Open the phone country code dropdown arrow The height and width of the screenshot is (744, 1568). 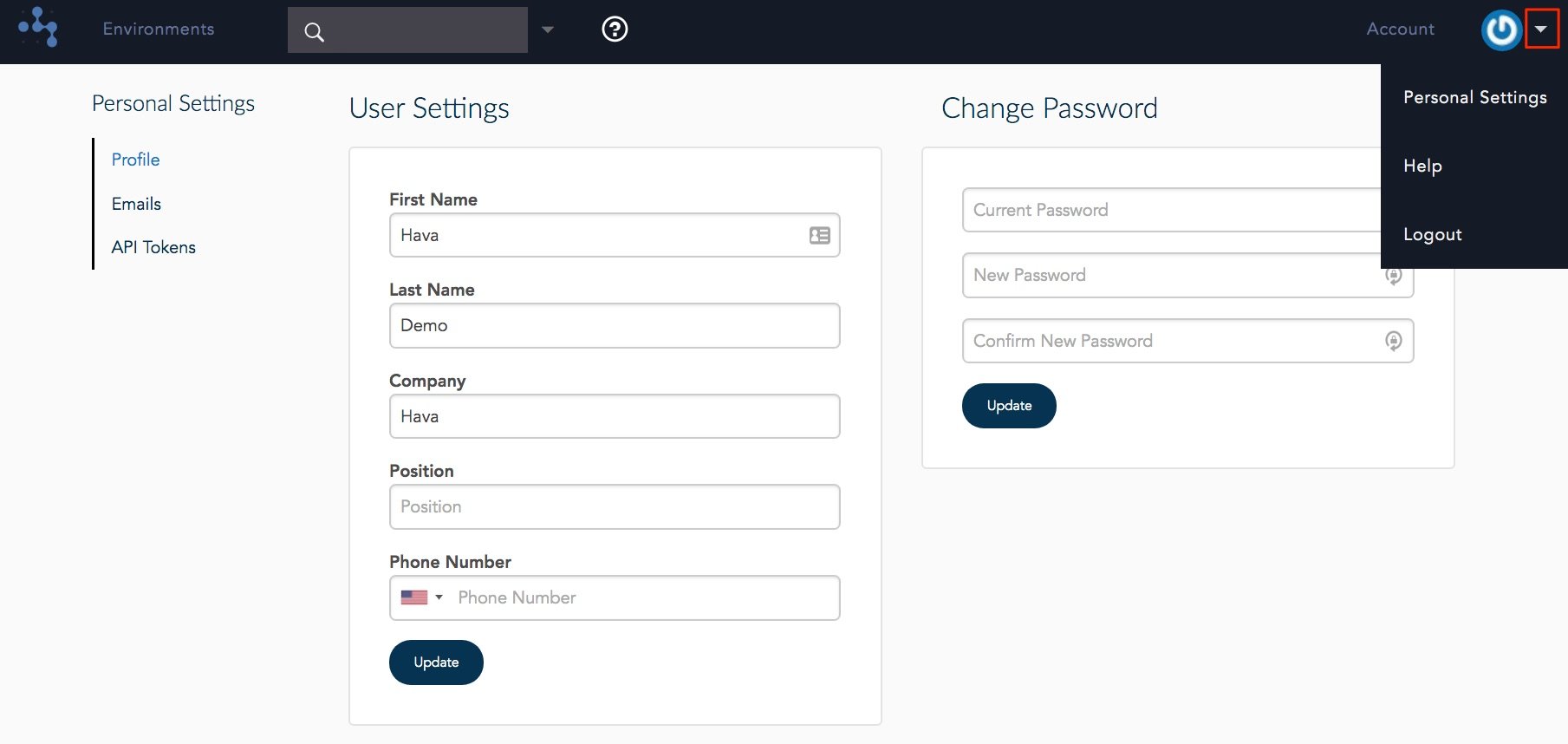[439, 597]
